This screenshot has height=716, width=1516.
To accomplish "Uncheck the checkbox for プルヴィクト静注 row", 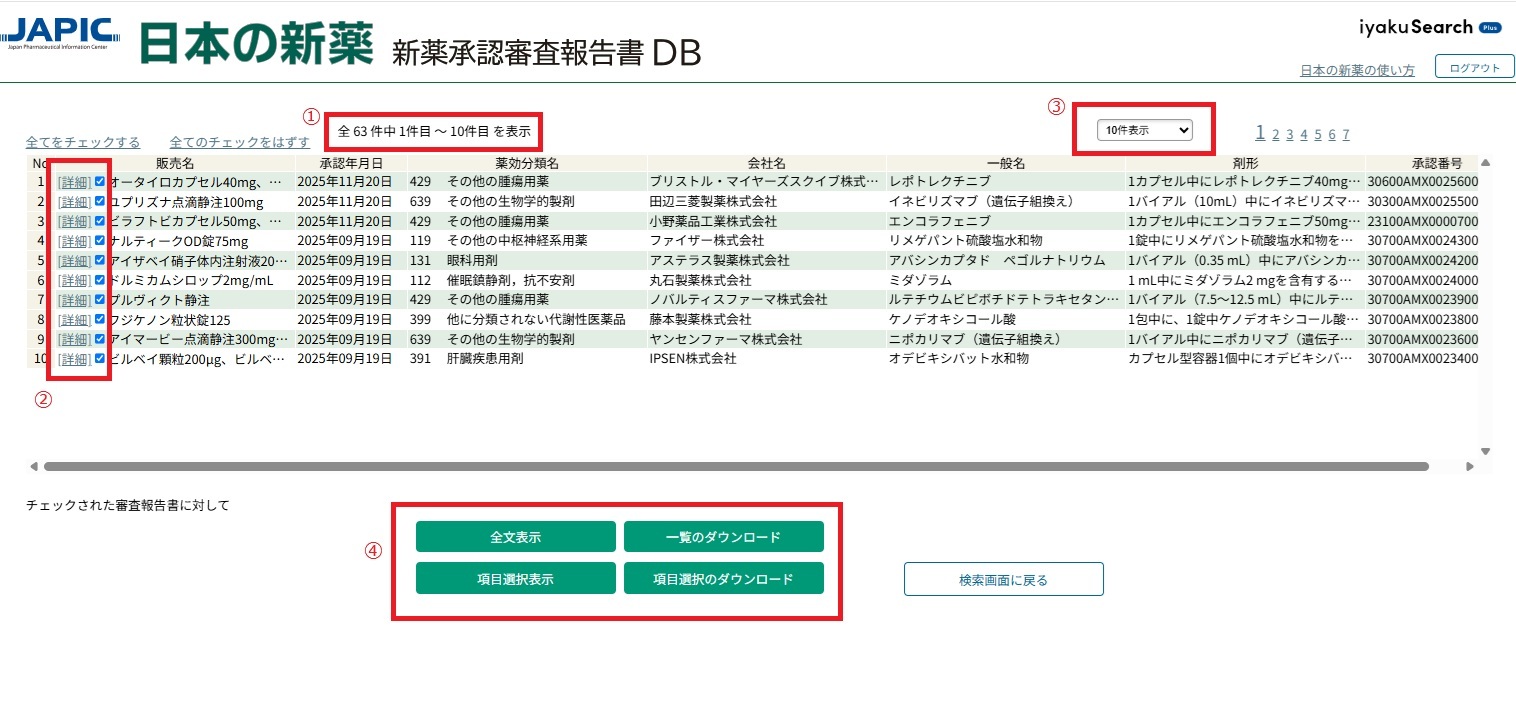I will click(99, 299).
